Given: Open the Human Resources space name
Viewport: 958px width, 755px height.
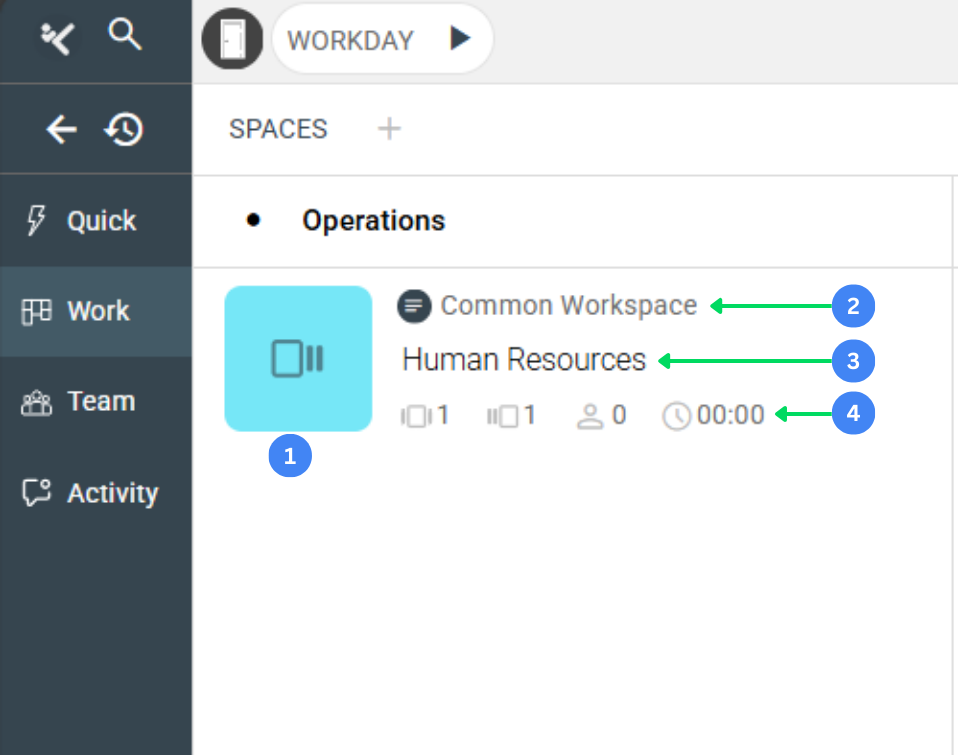Looking at the screenshot, I should tap(524, 360).
